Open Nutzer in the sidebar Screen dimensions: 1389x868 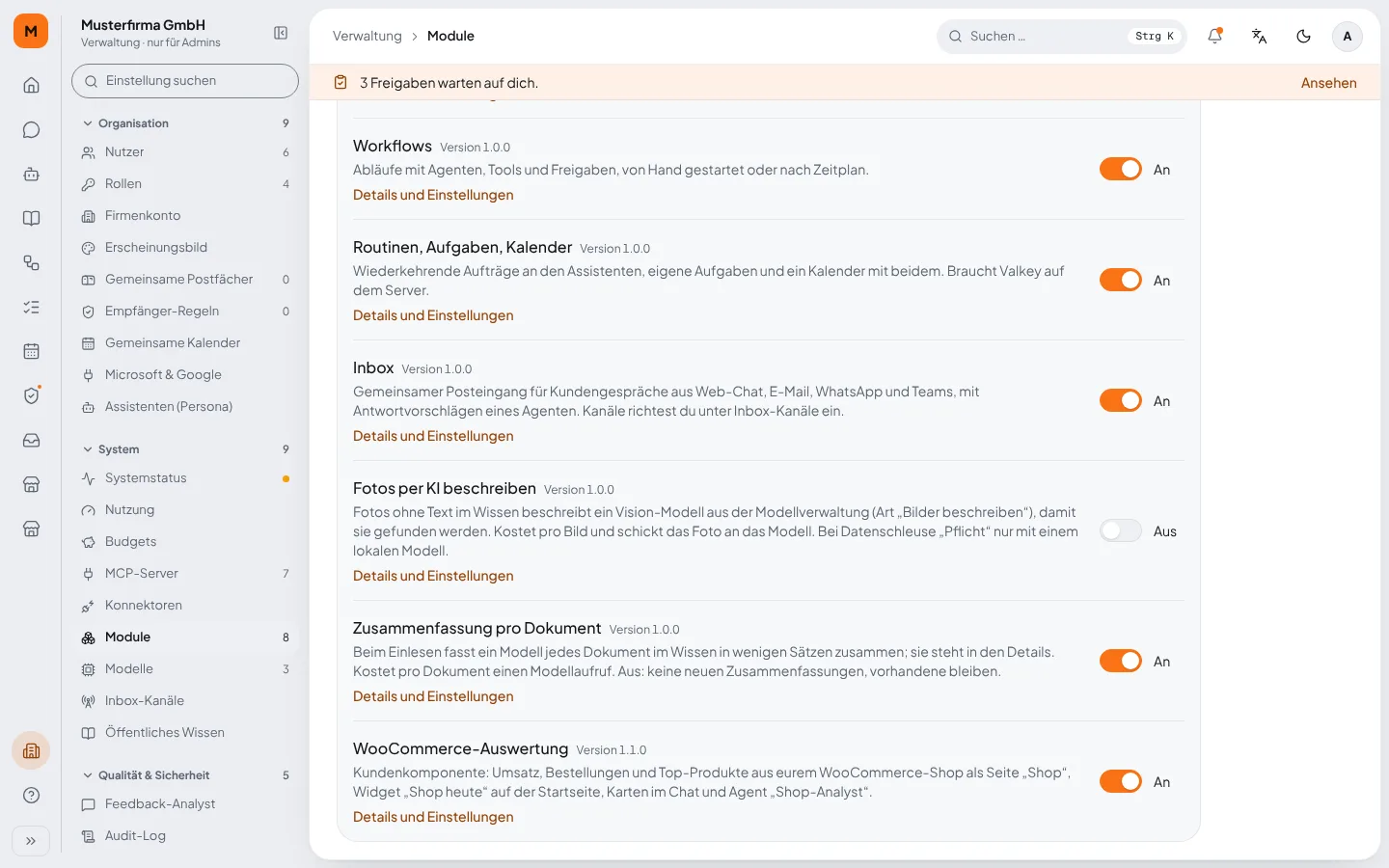pos(186,152)
